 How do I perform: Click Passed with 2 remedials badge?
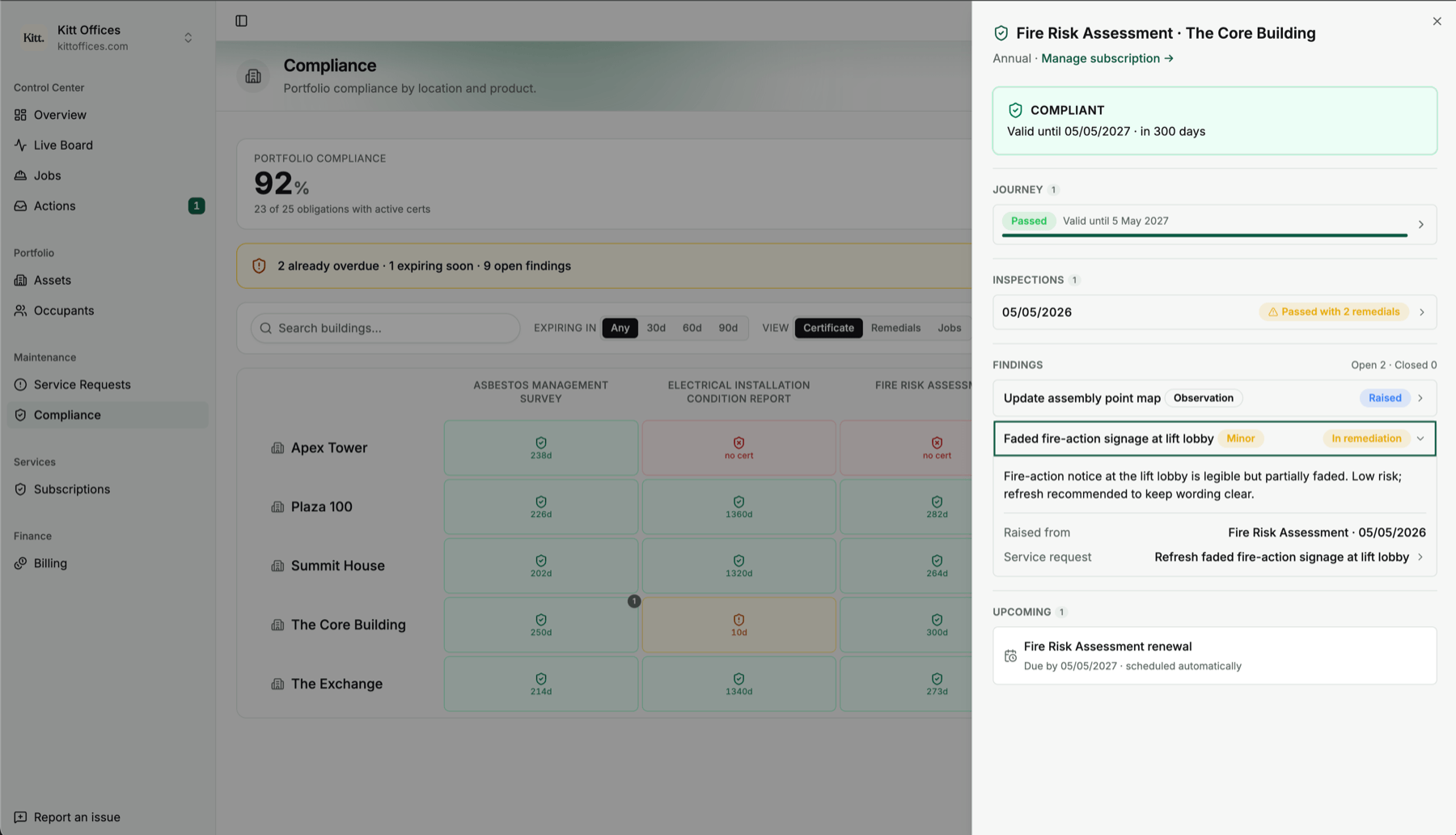[x=1333, y=312]
